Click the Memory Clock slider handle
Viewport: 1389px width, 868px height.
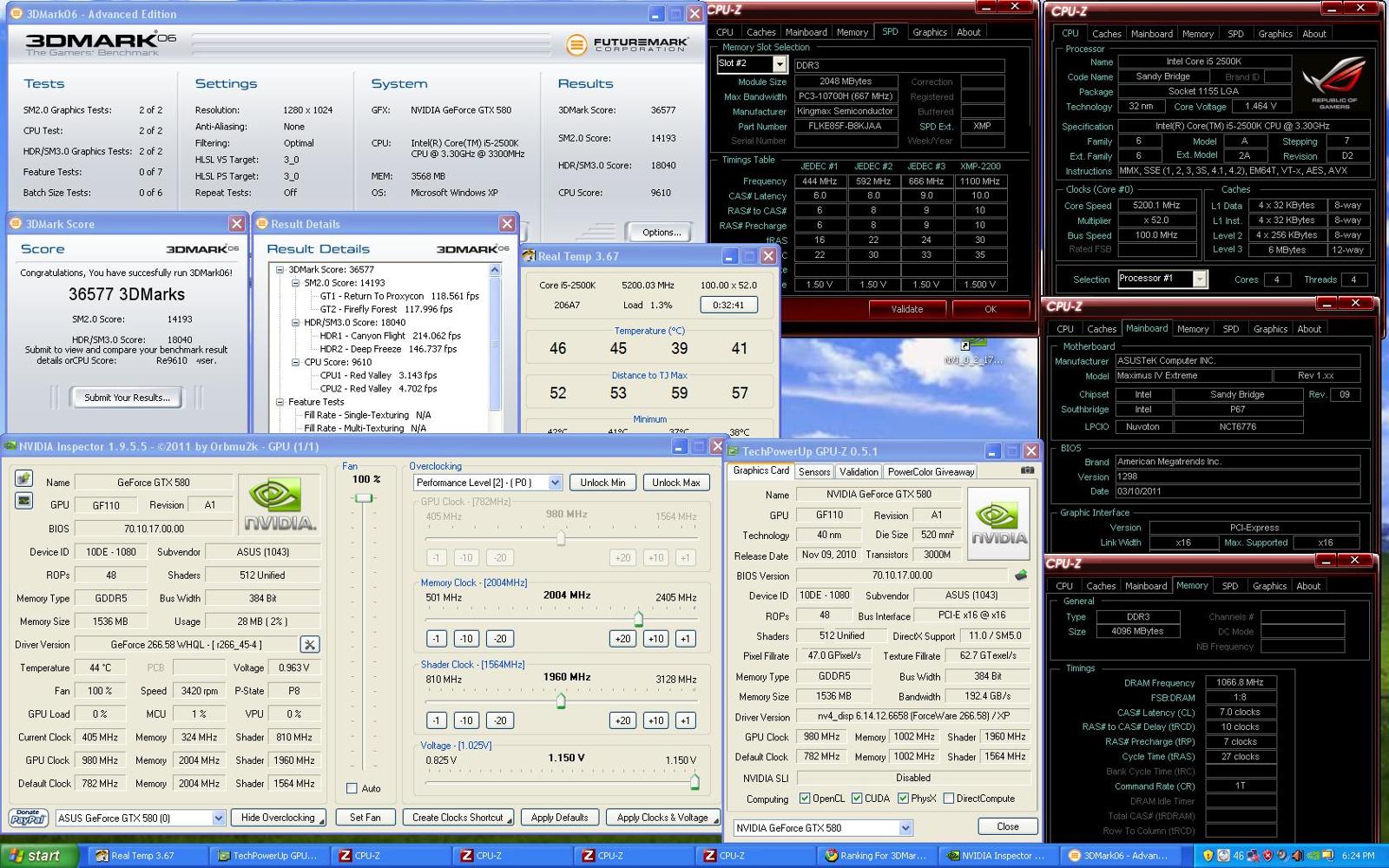(638, 619)
